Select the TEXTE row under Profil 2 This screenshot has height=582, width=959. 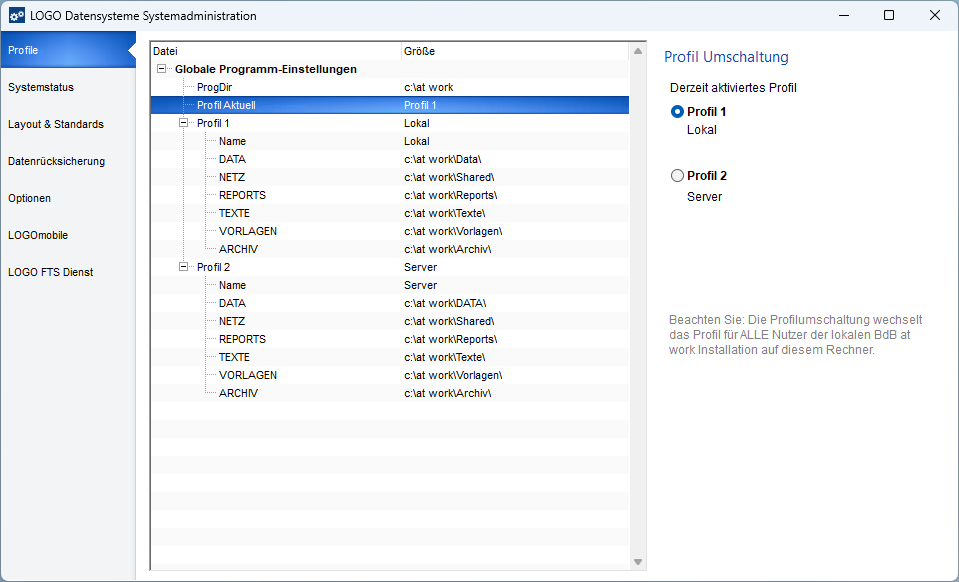click(x=390, y=357)
